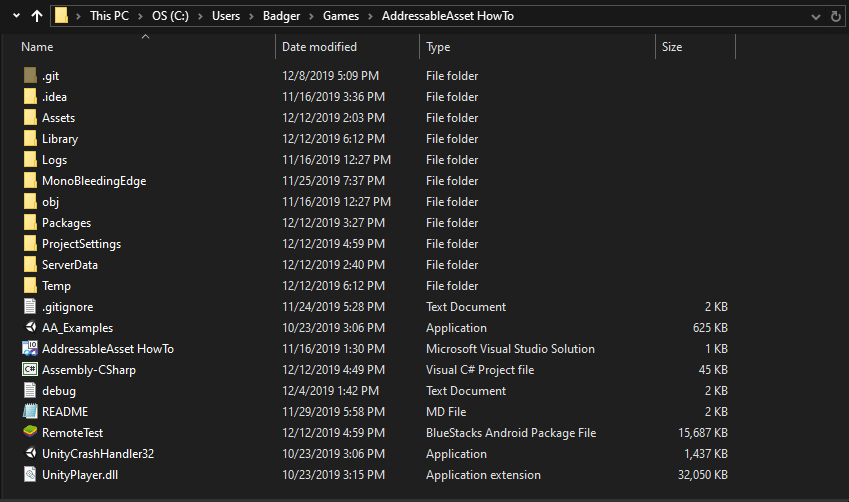849x502 pixels.
Task: Click the Up one level arrow
Action: [37, 16]
